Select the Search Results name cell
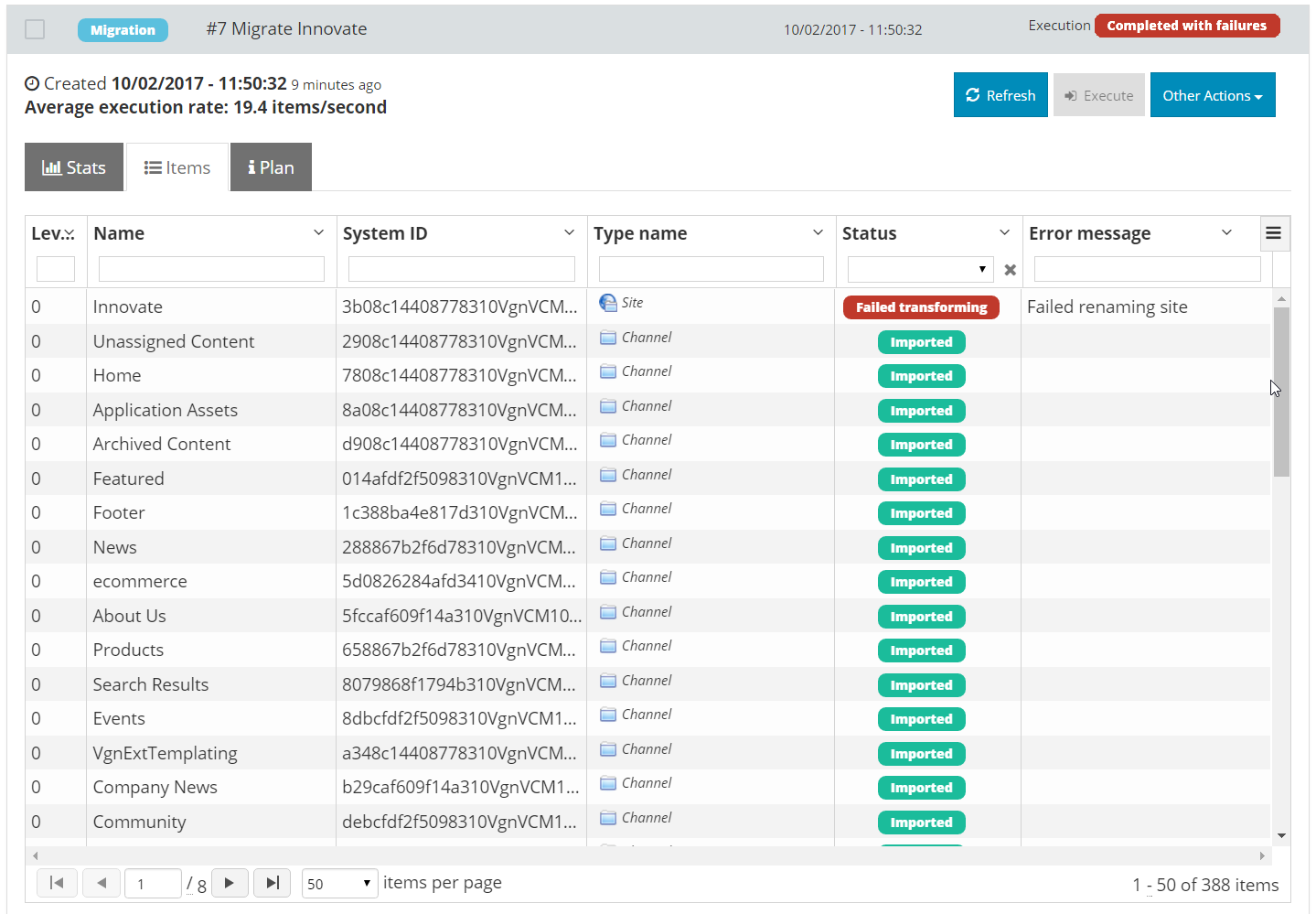Viewport: 1316px width, 914px height. tap(211, 684)
